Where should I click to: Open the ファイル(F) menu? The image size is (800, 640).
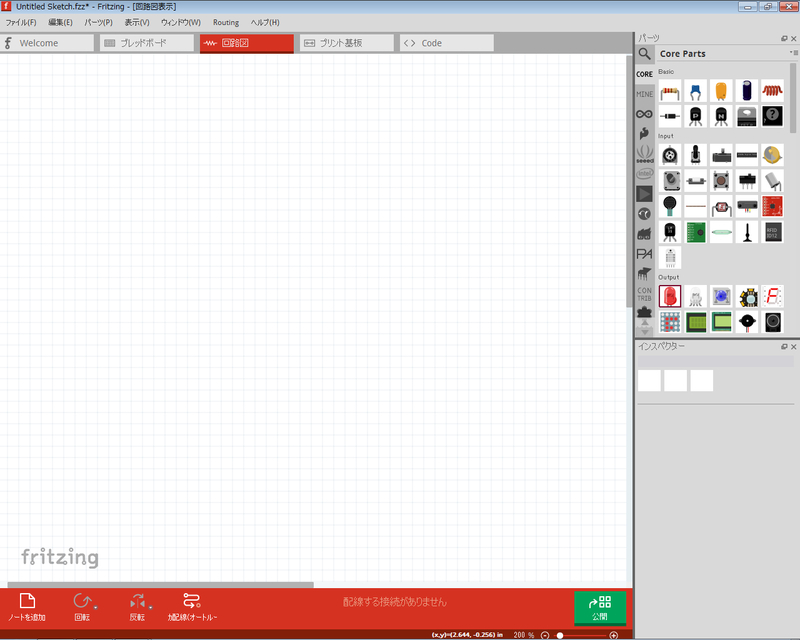(20, 22)
